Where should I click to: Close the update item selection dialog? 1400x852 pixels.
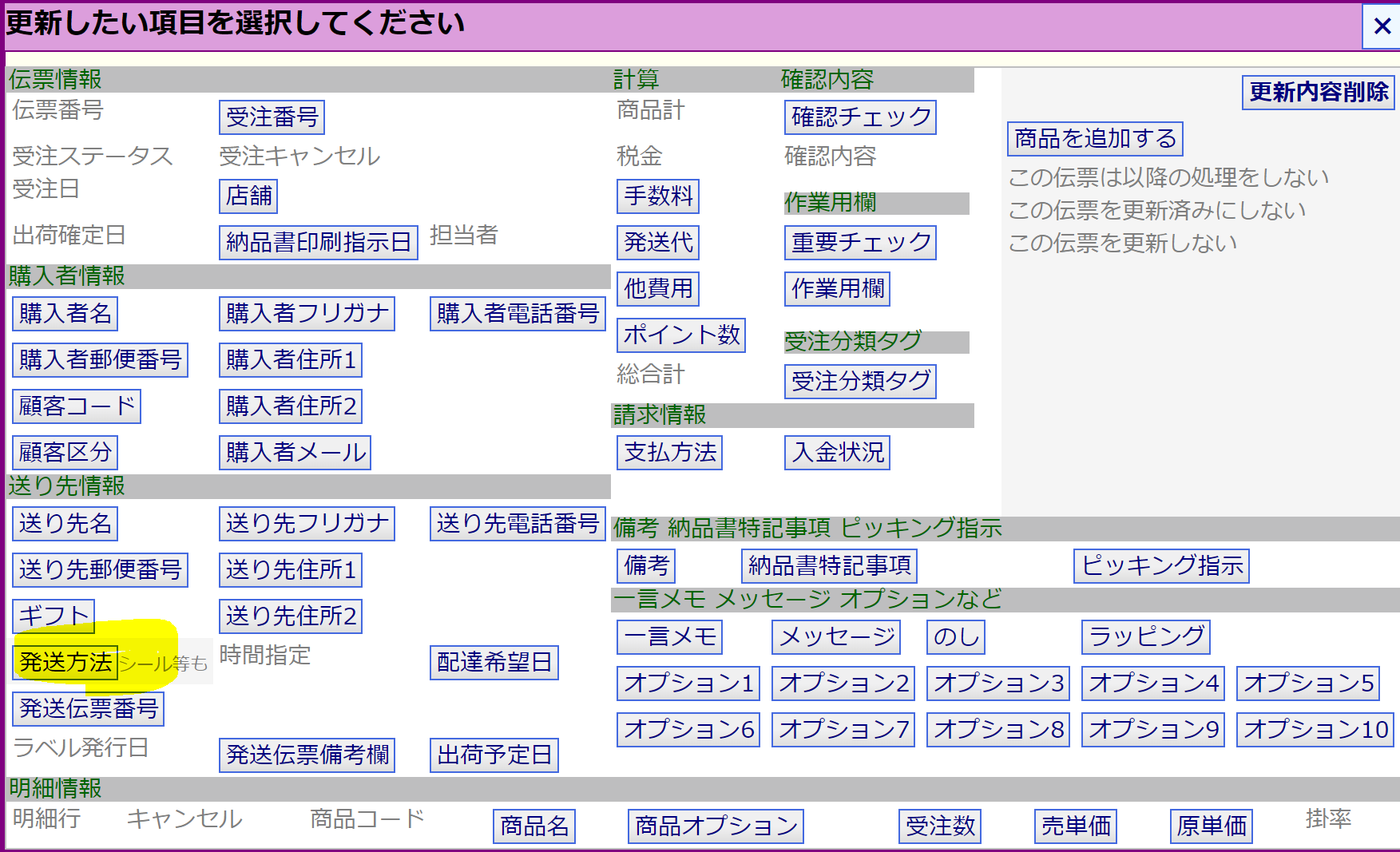[1382, 26]
